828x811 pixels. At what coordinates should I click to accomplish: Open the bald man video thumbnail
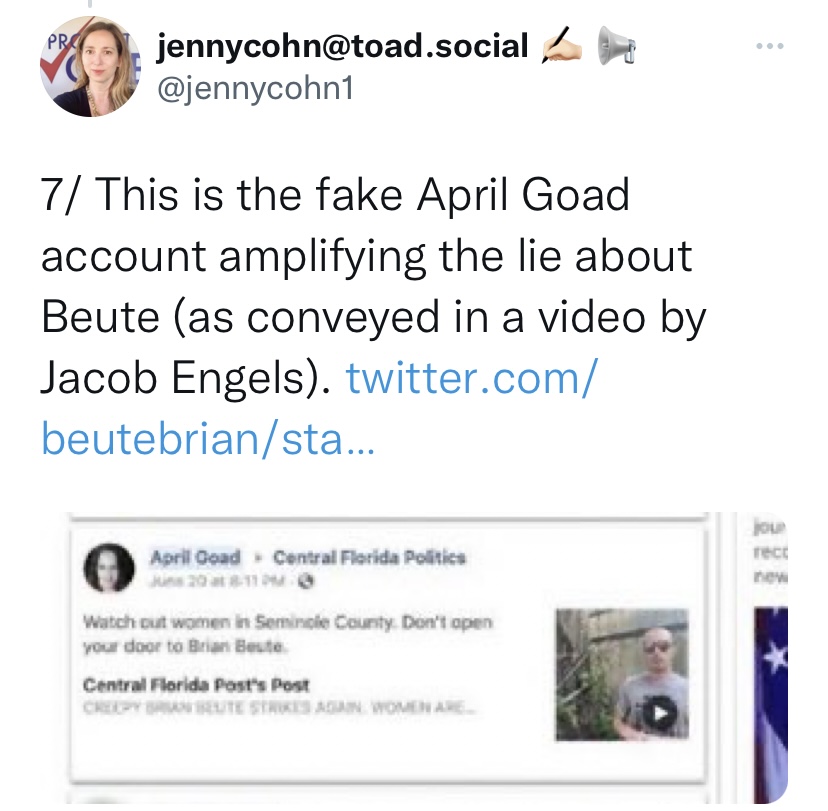[621, 674]
